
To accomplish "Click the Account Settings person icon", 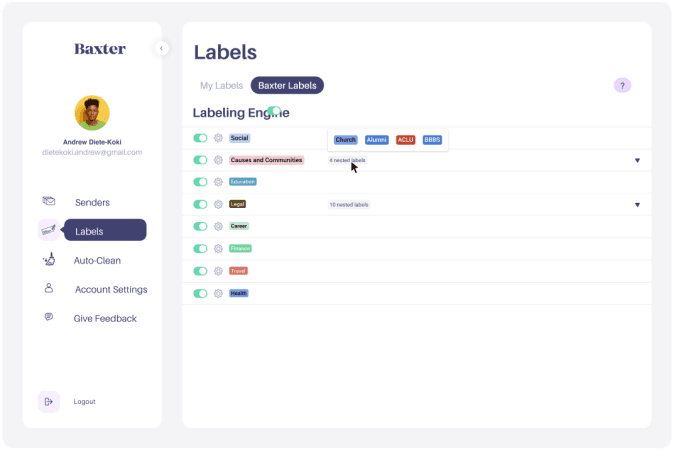I will [48, 289].
